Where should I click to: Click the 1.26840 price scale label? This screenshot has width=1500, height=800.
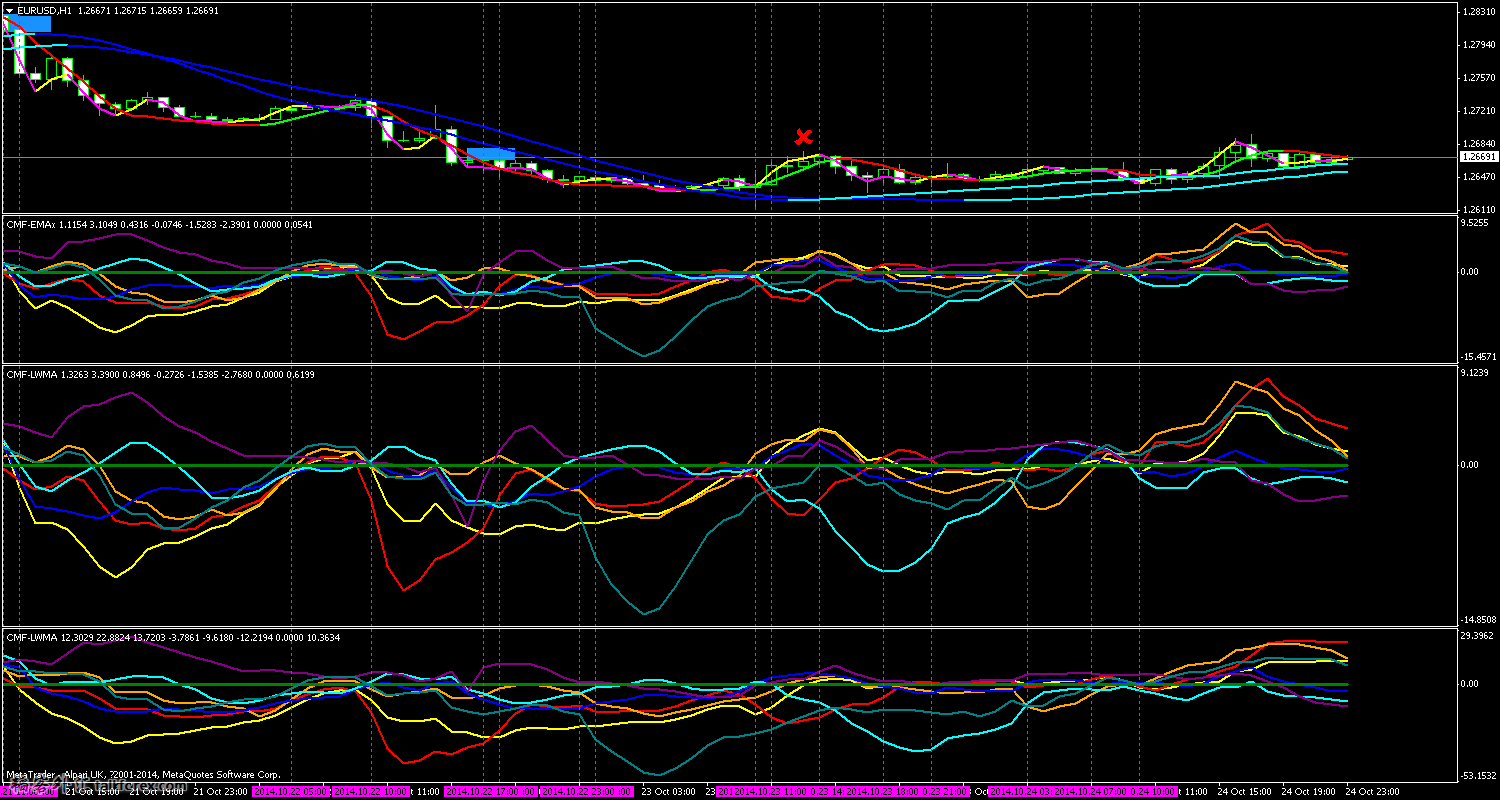[1478, 144]
